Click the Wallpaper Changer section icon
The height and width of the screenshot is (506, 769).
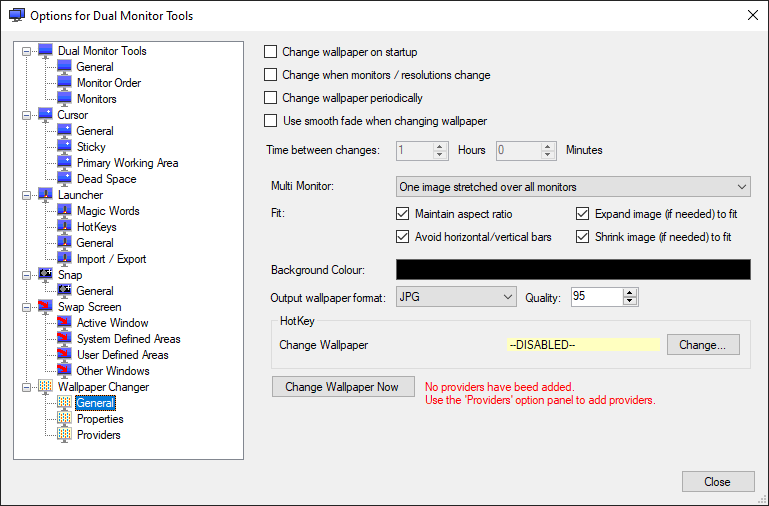(46, 387)
